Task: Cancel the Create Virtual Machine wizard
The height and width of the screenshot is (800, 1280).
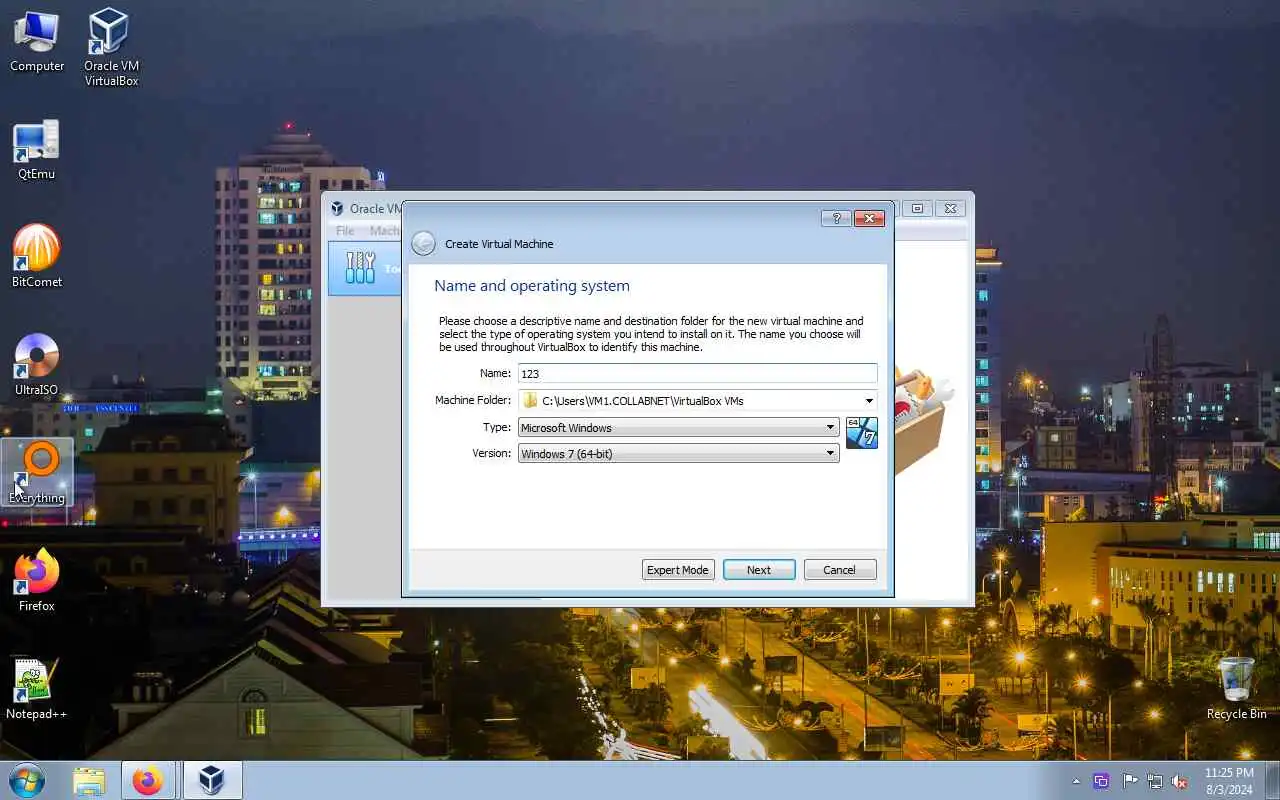Action: click(840, 570)
